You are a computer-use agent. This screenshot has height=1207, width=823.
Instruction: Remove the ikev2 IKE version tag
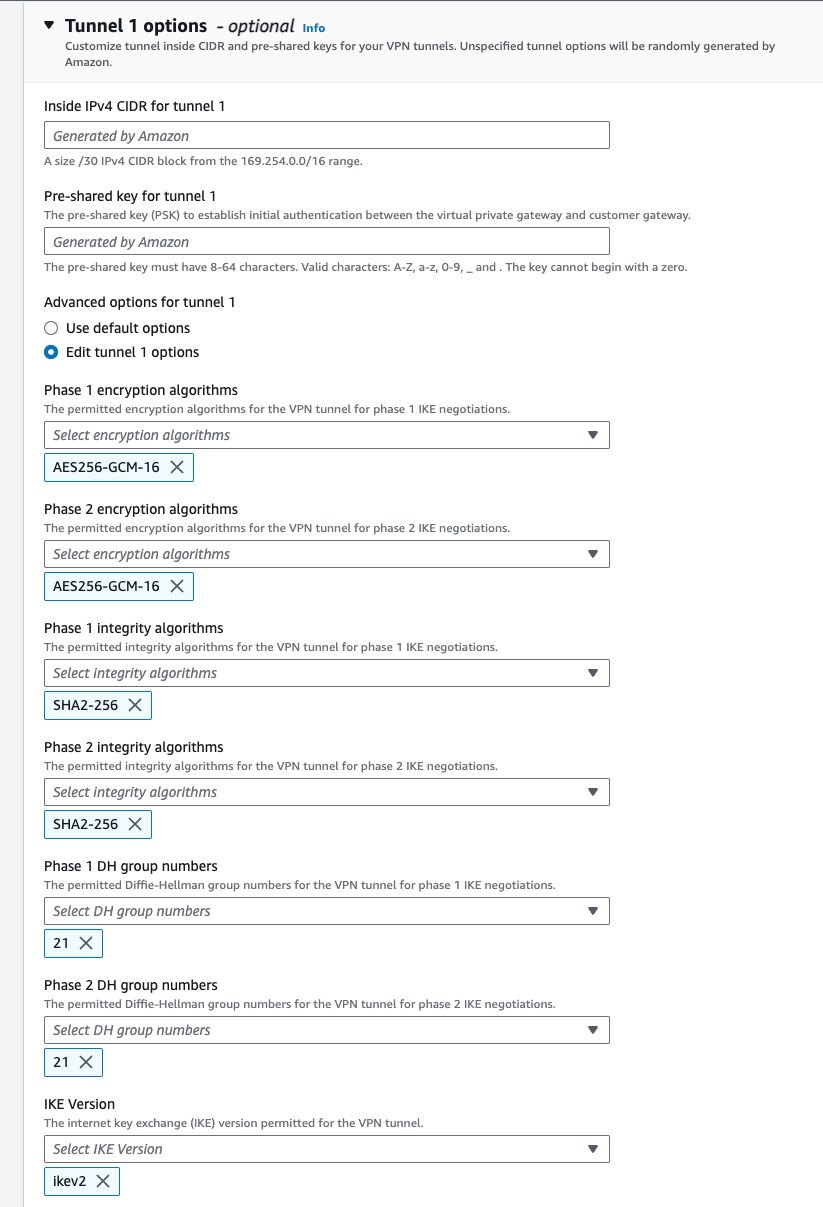(103, 1181)
